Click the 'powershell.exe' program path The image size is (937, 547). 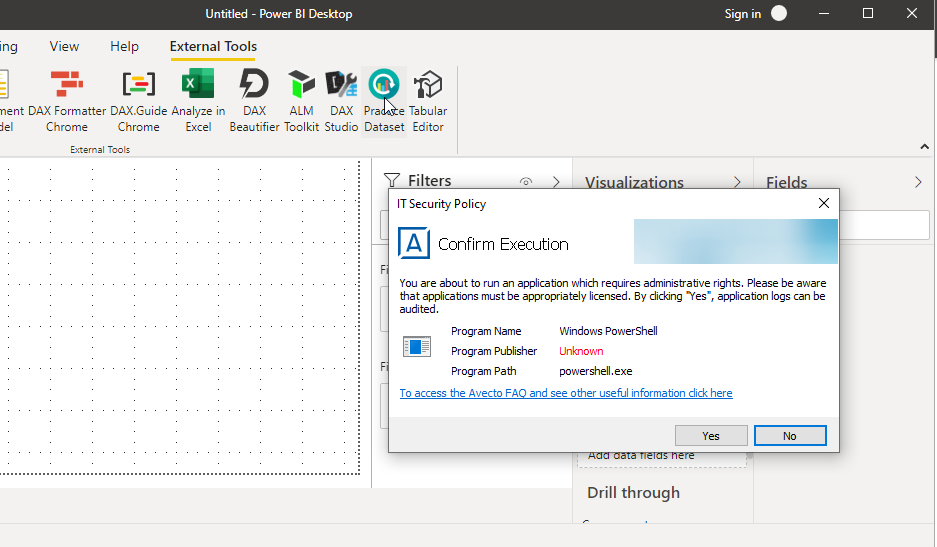(x=595, y=371)
